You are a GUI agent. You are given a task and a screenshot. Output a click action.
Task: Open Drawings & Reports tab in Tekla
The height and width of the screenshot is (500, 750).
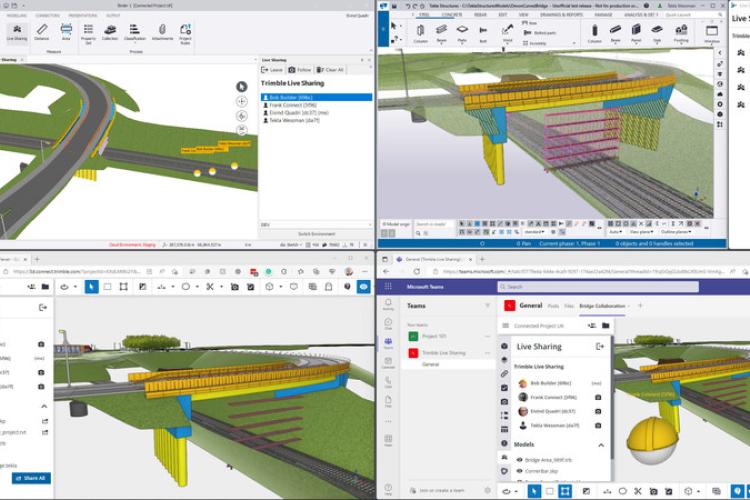[x=562, y=15]
